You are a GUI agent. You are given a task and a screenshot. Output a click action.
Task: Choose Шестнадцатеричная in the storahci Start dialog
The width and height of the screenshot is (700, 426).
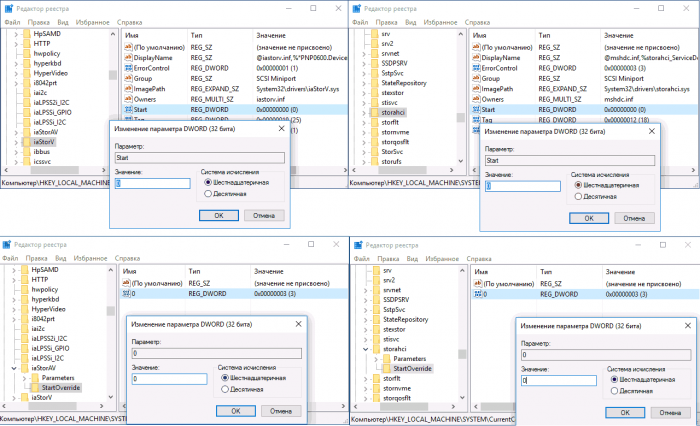click(x=579, y=185)
